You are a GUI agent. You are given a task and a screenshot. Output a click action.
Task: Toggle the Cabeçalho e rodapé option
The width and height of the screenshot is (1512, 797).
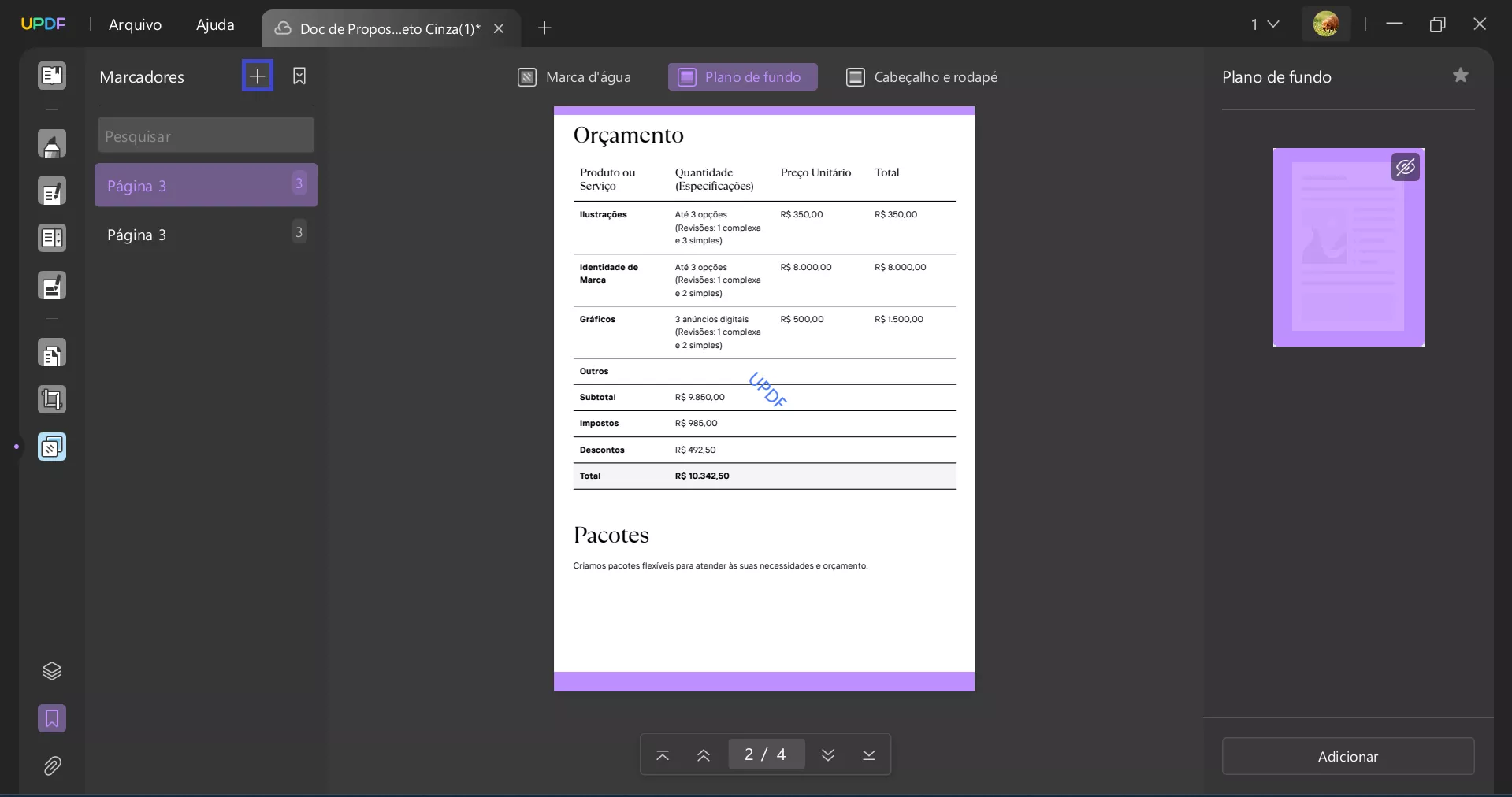[x=922, y=76]
